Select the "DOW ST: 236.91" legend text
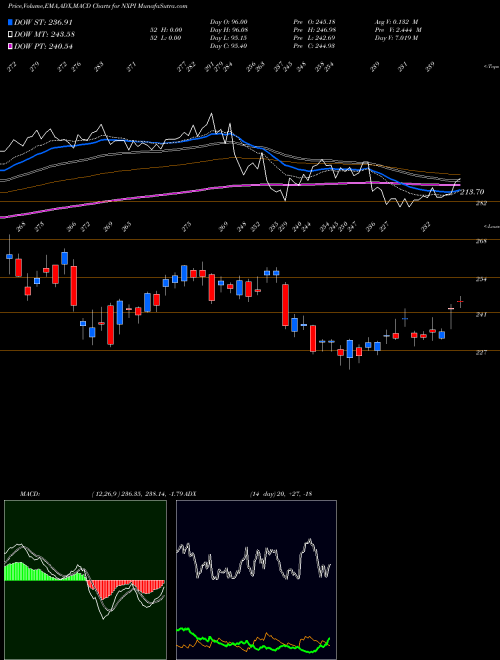This screenshot has width=500, height=660. [x=43, y=22]
